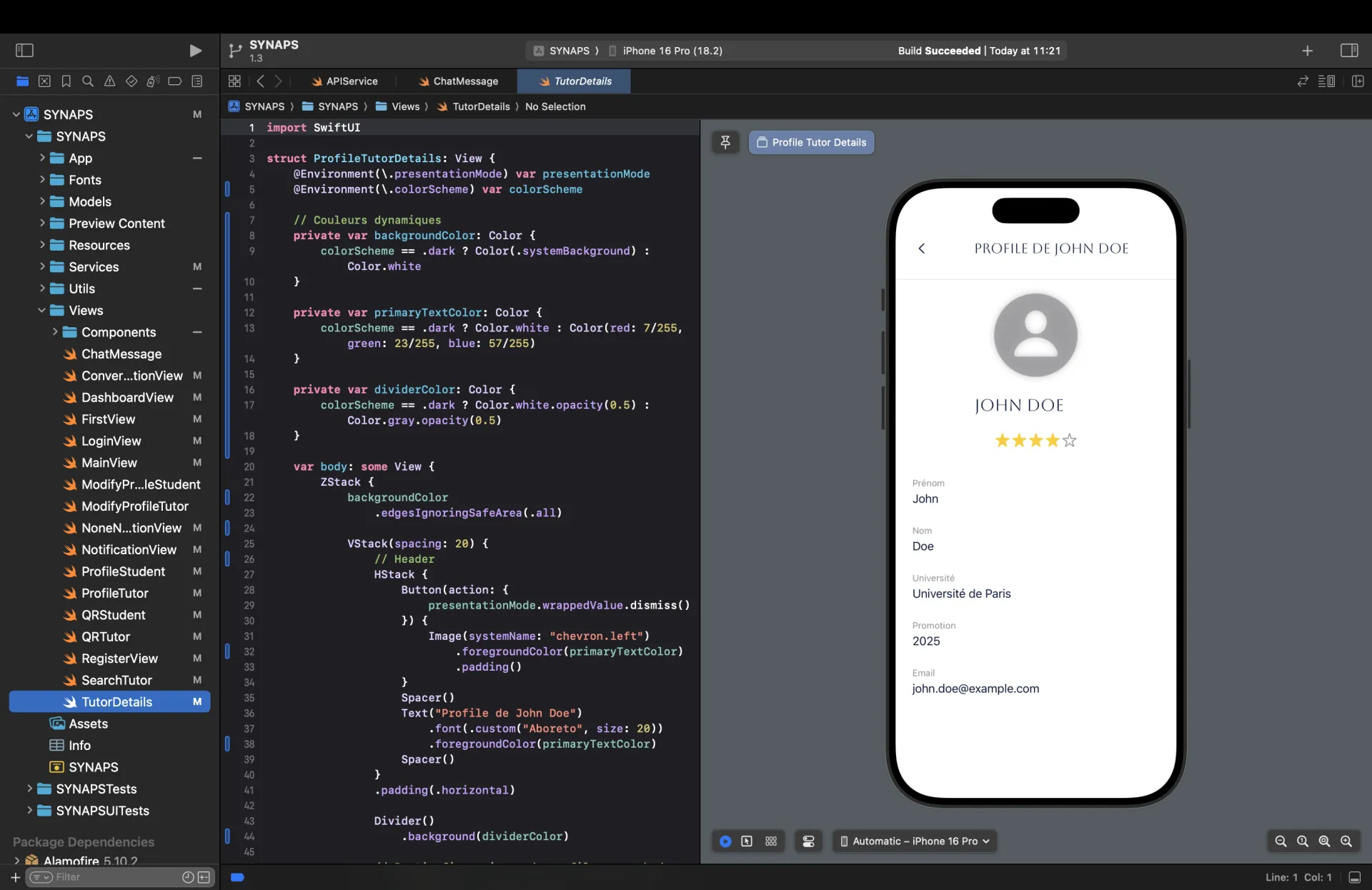Expand the App folder

click(x=42, y=158)
